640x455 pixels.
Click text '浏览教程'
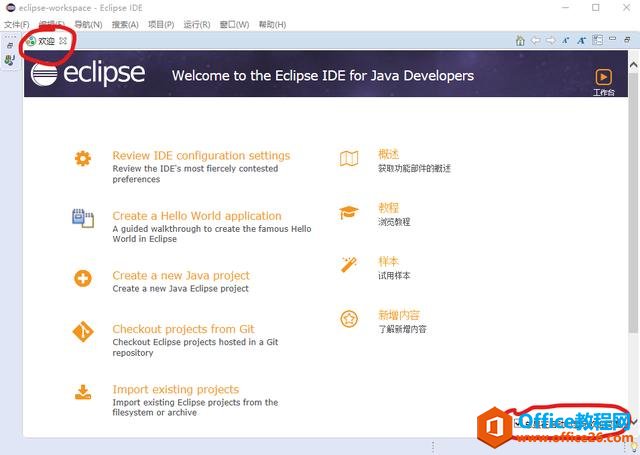click(394, 222)
